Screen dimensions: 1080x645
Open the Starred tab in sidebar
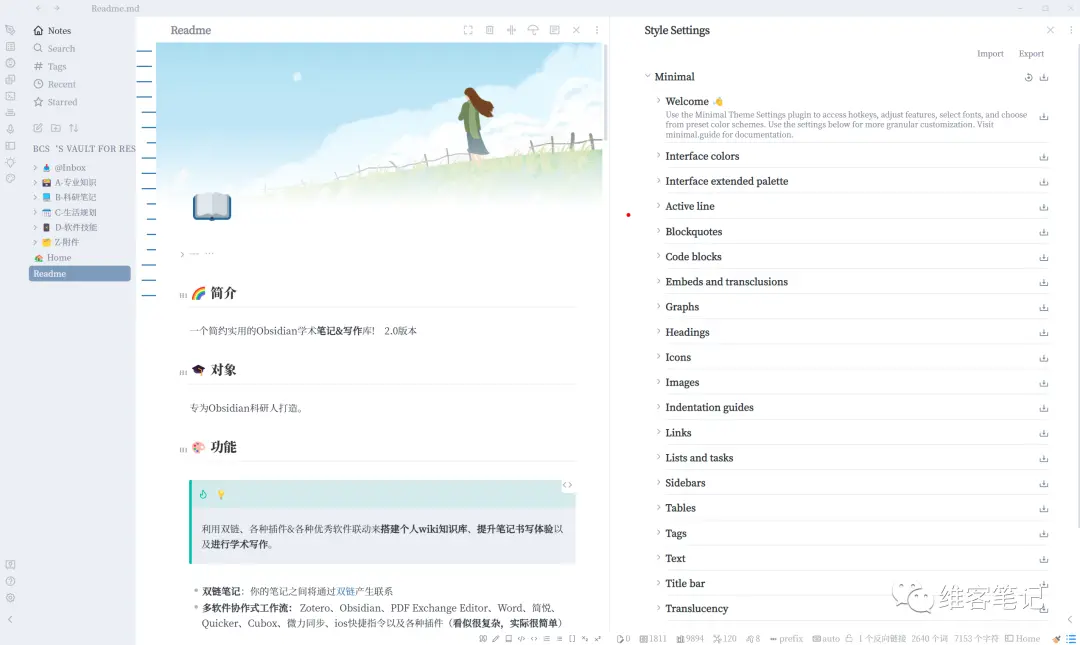[x=56, y=102]
